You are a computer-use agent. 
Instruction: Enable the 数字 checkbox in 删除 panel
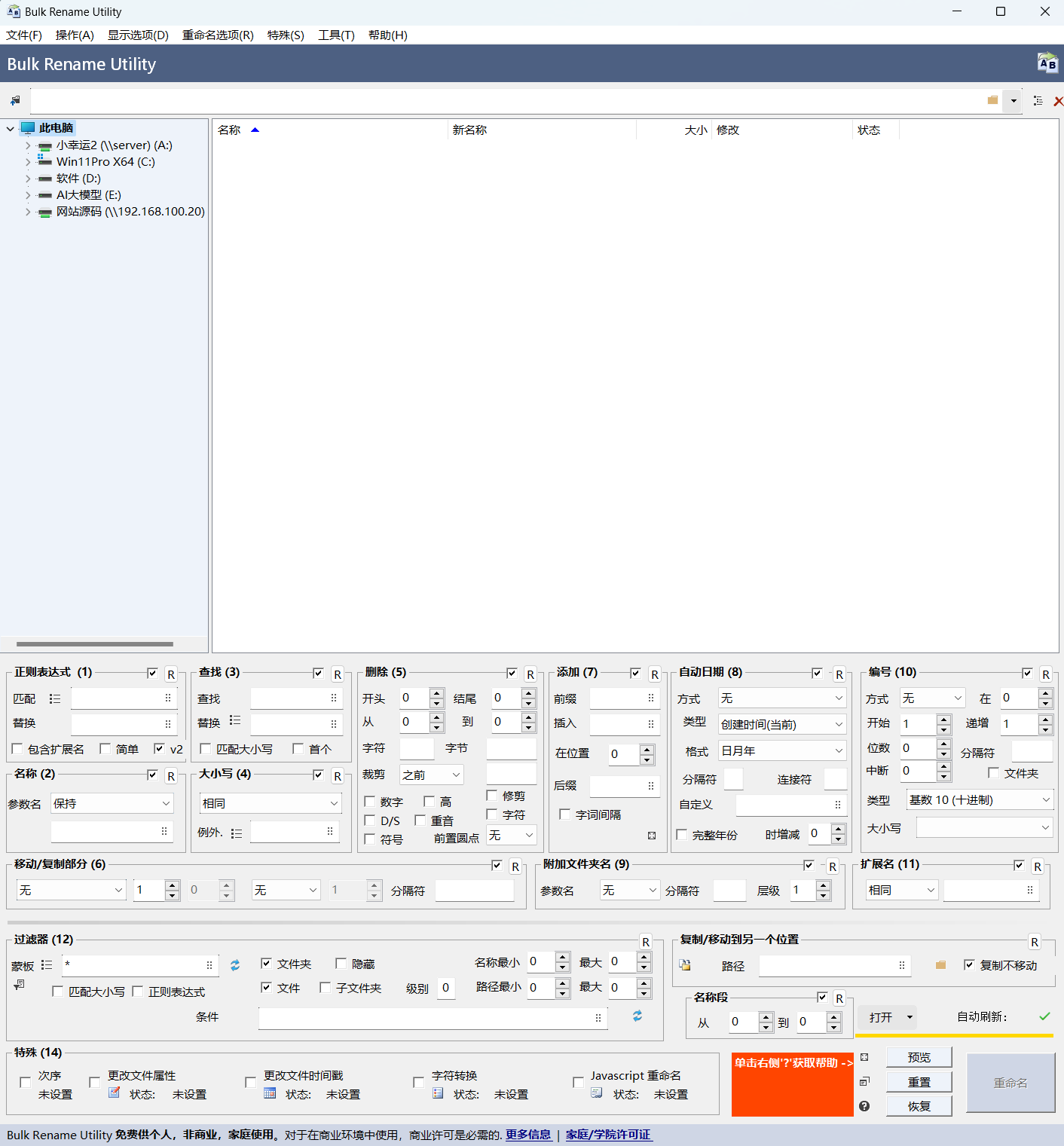click(x=369, y=802)
